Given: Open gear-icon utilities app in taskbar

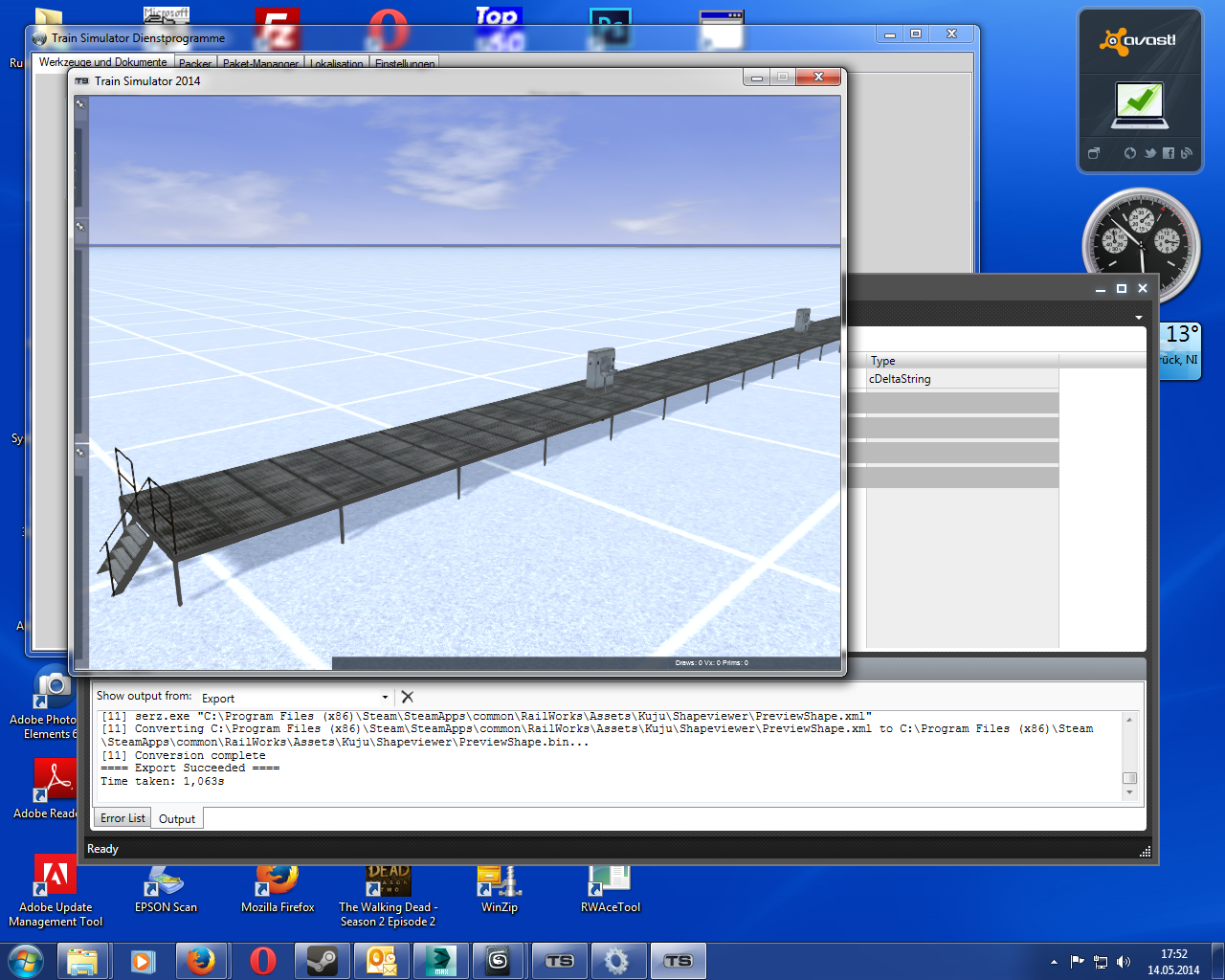Looking at the screenshot, I should [x=617, y=961].
